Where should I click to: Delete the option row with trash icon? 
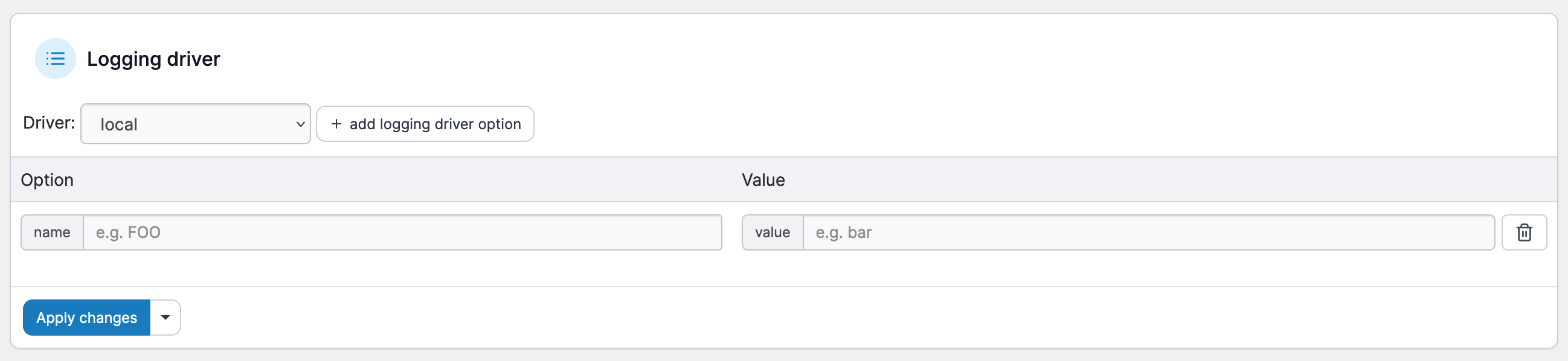click(1523, 232)
